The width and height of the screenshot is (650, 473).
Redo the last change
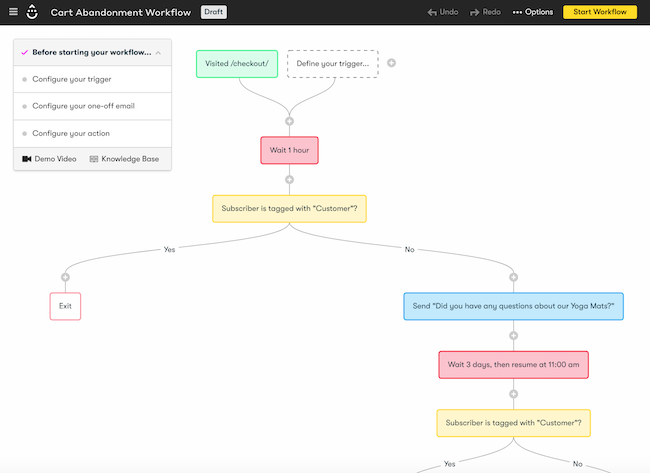click(x=485, y=12)
